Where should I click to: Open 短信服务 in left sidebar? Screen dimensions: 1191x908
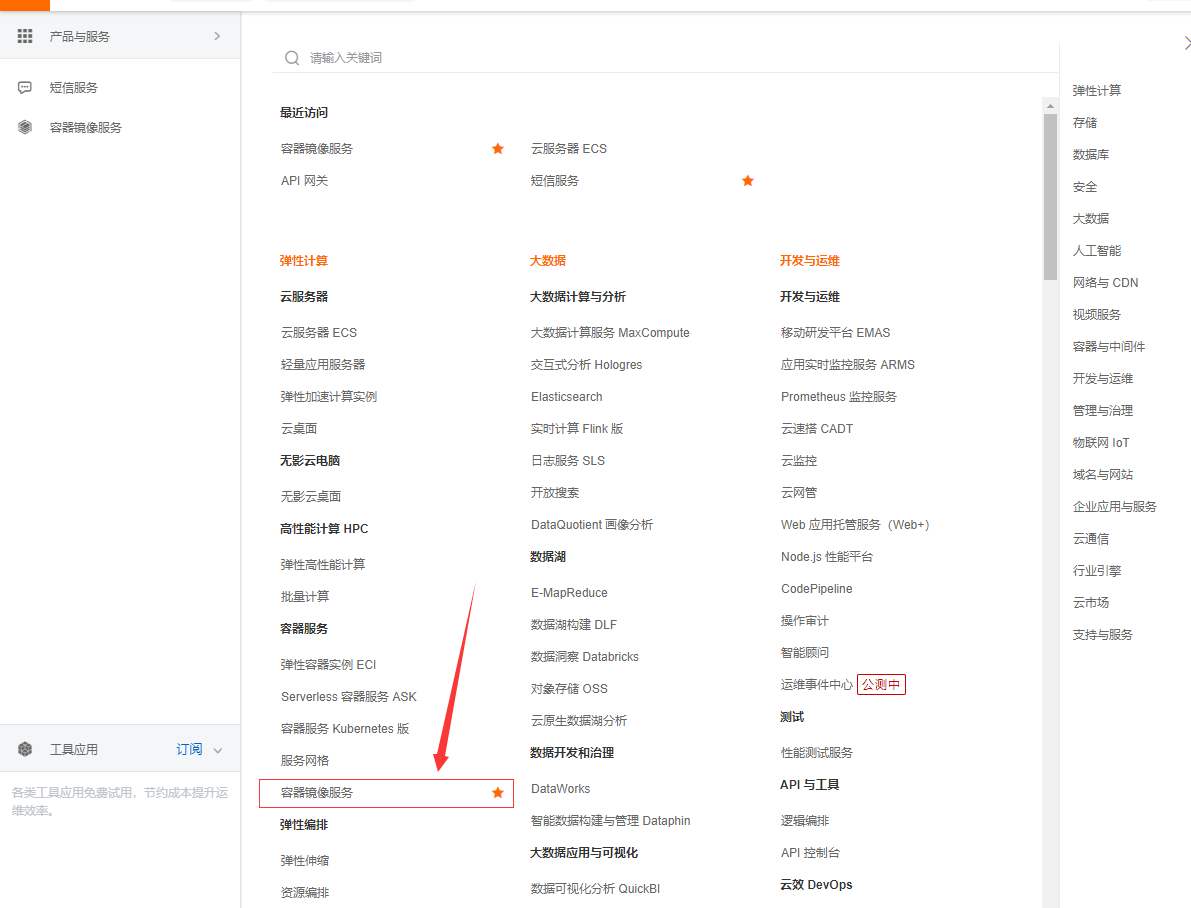(x=74, y=87)
